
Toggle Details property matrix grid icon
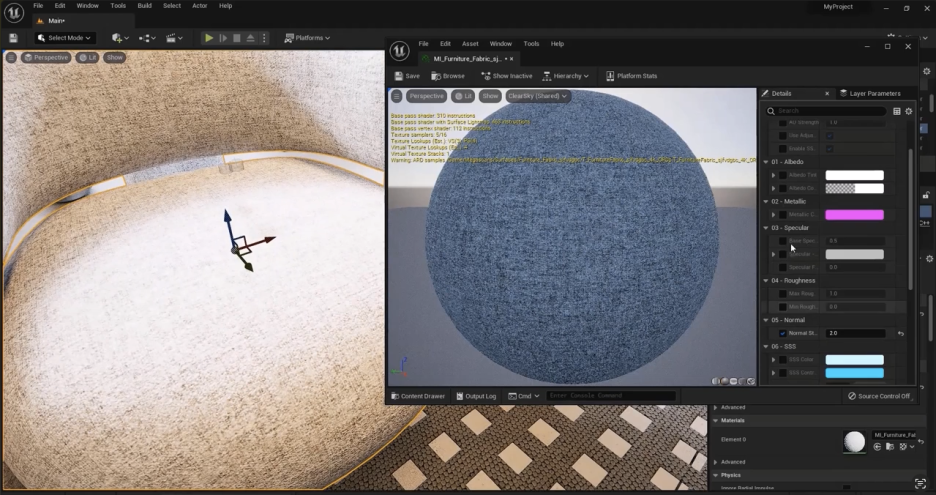tap(897, 111)
